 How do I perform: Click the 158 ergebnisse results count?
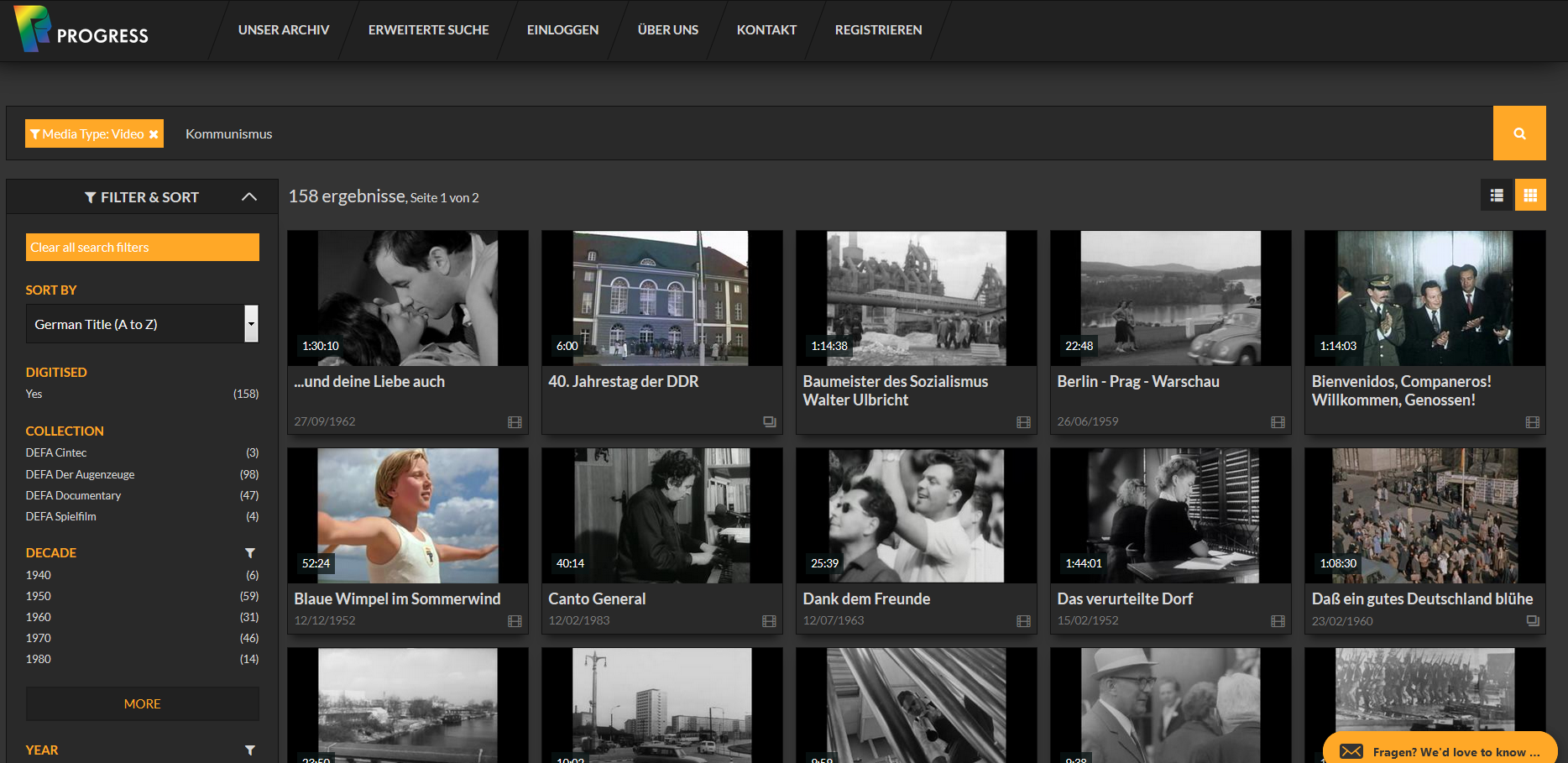(348, 196)
